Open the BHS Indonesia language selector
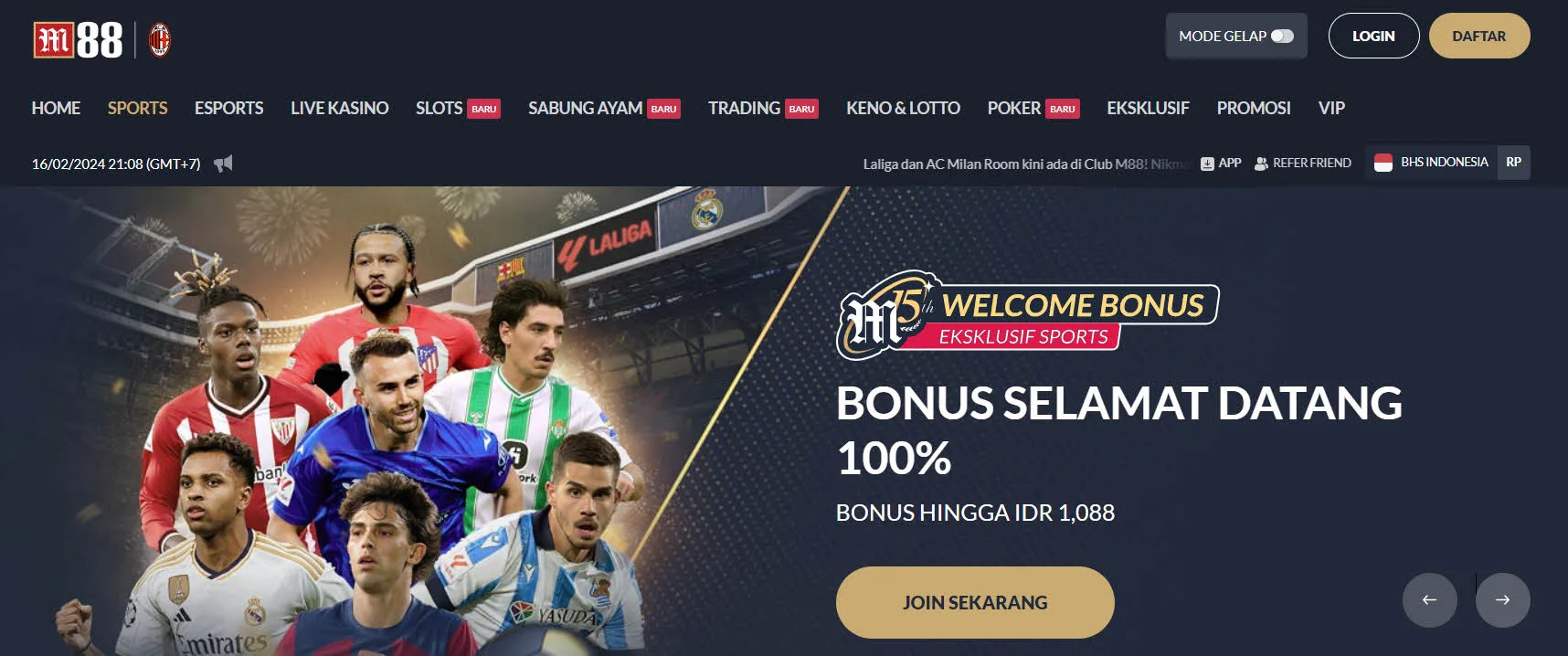 pos(1432,163)
